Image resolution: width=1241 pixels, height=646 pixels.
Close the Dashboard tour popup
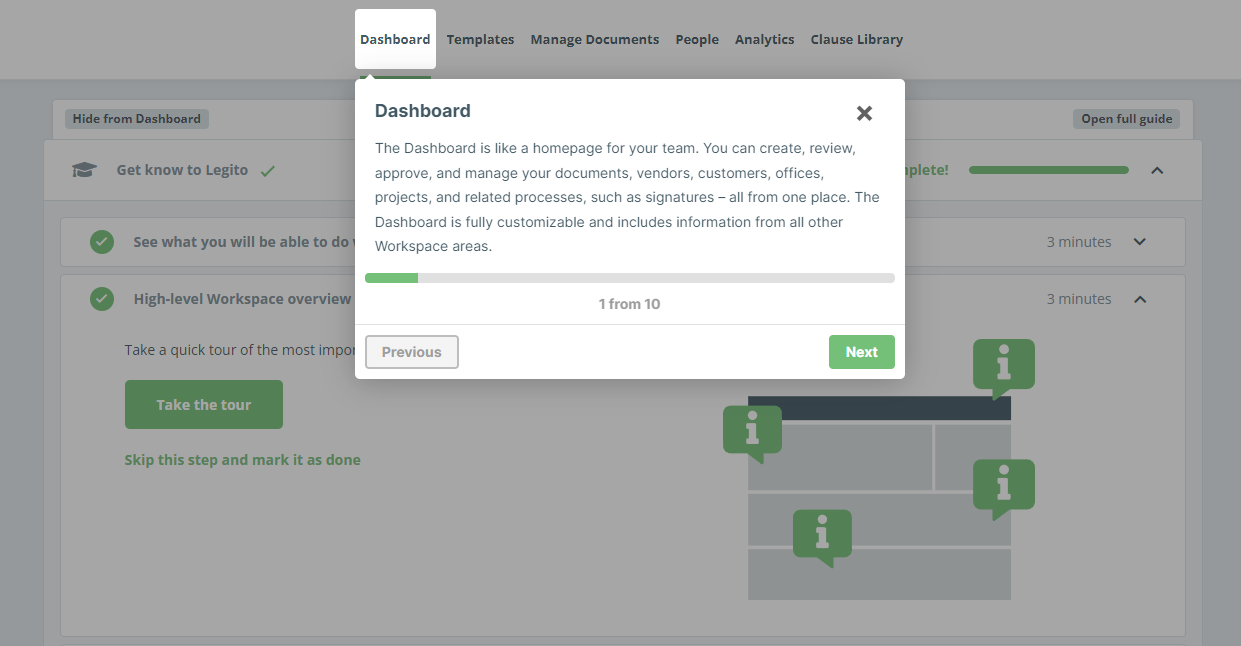pos(865,113)
